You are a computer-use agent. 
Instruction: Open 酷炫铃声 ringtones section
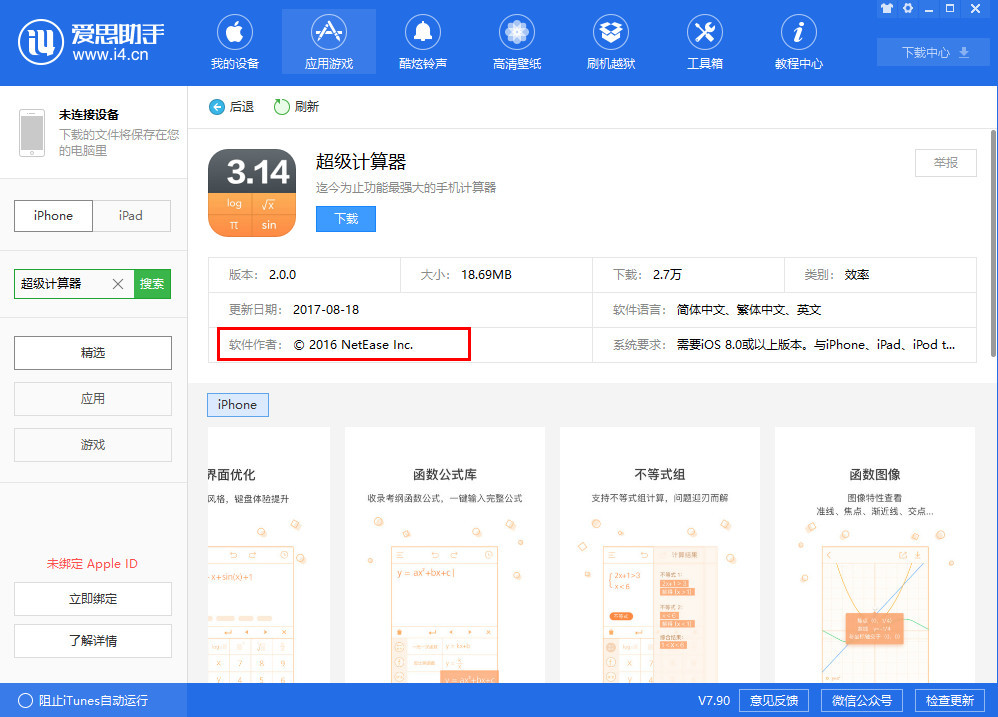click(x=422, y=42)
